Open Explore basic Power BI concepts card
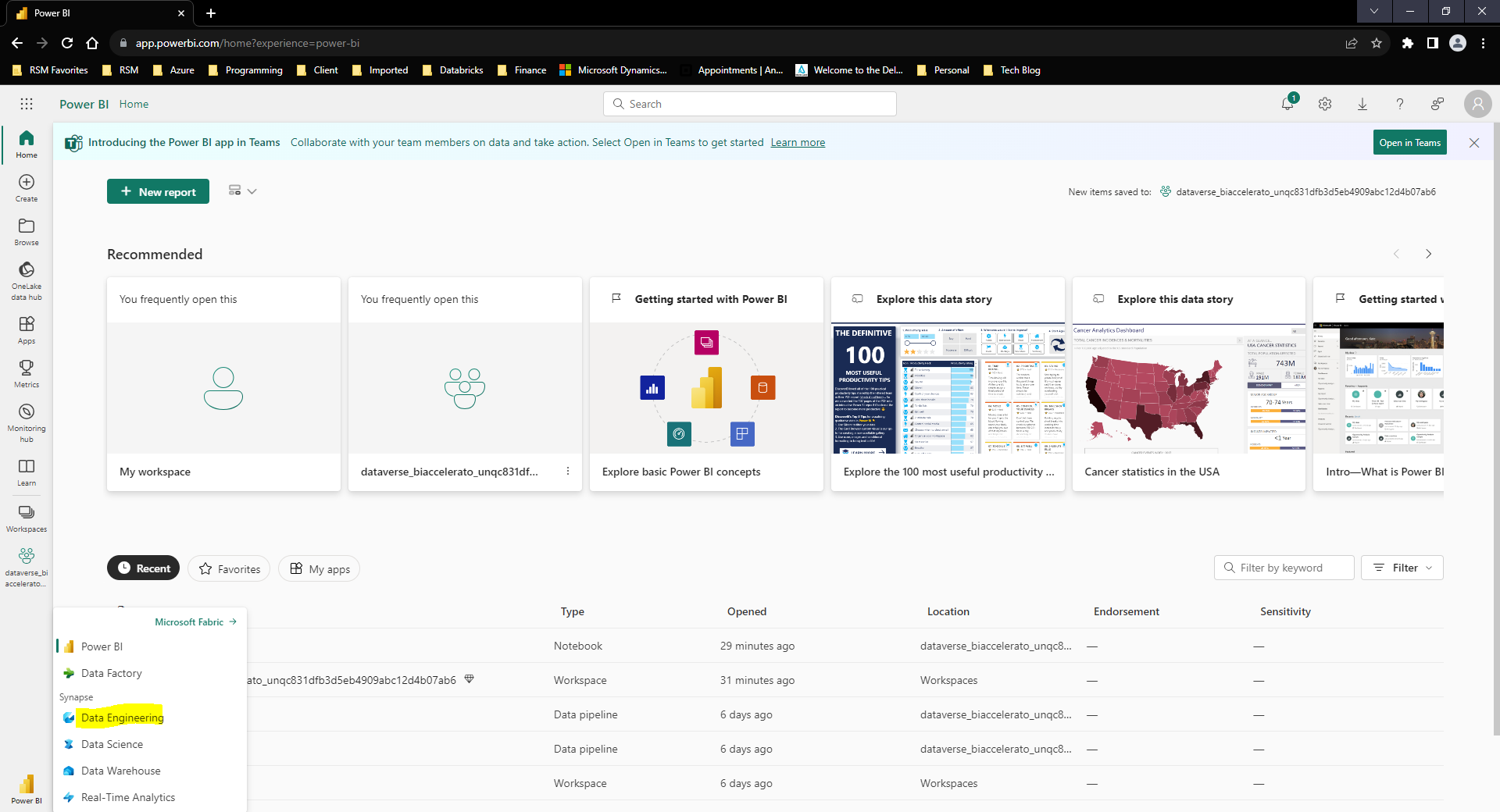1500x812 pixels. [x=706, y=384]
